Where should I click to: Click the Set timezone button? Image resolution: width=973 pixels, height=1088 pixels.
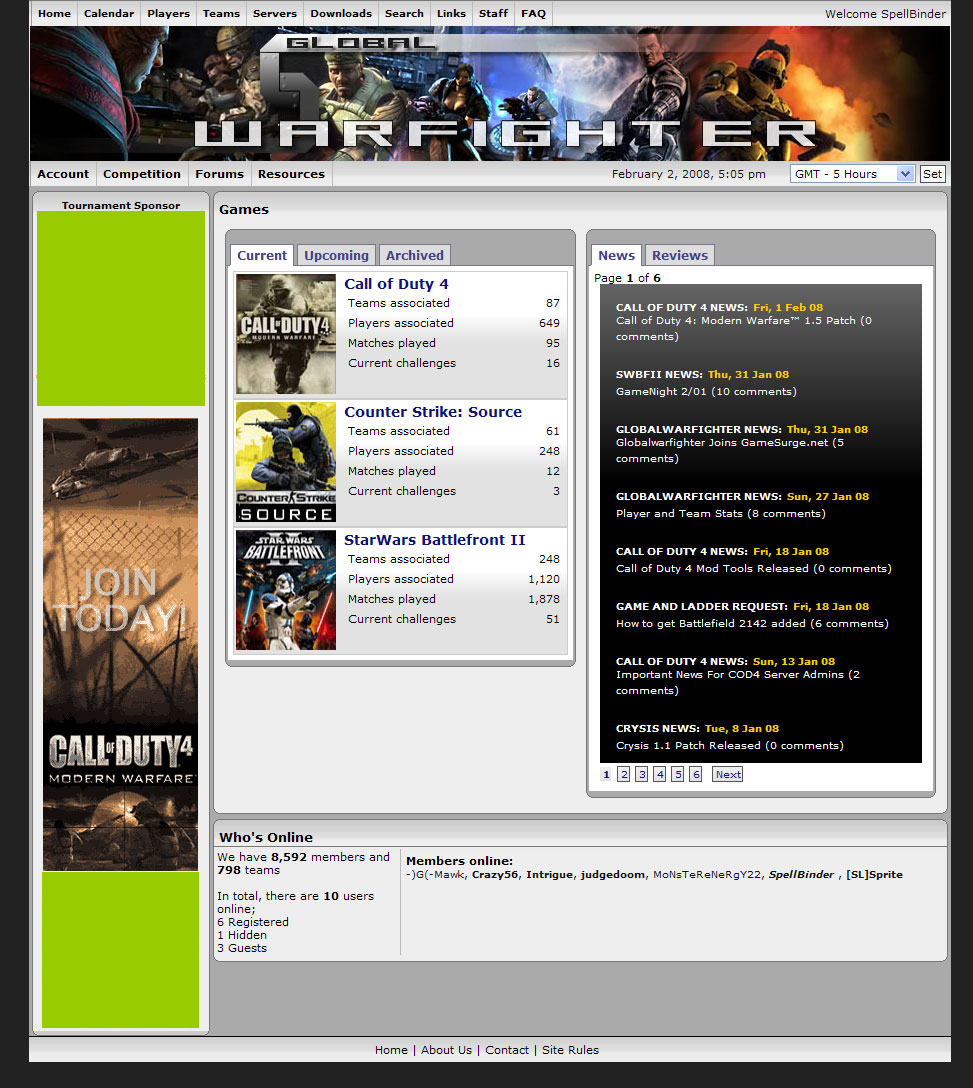tap(932, 174)
